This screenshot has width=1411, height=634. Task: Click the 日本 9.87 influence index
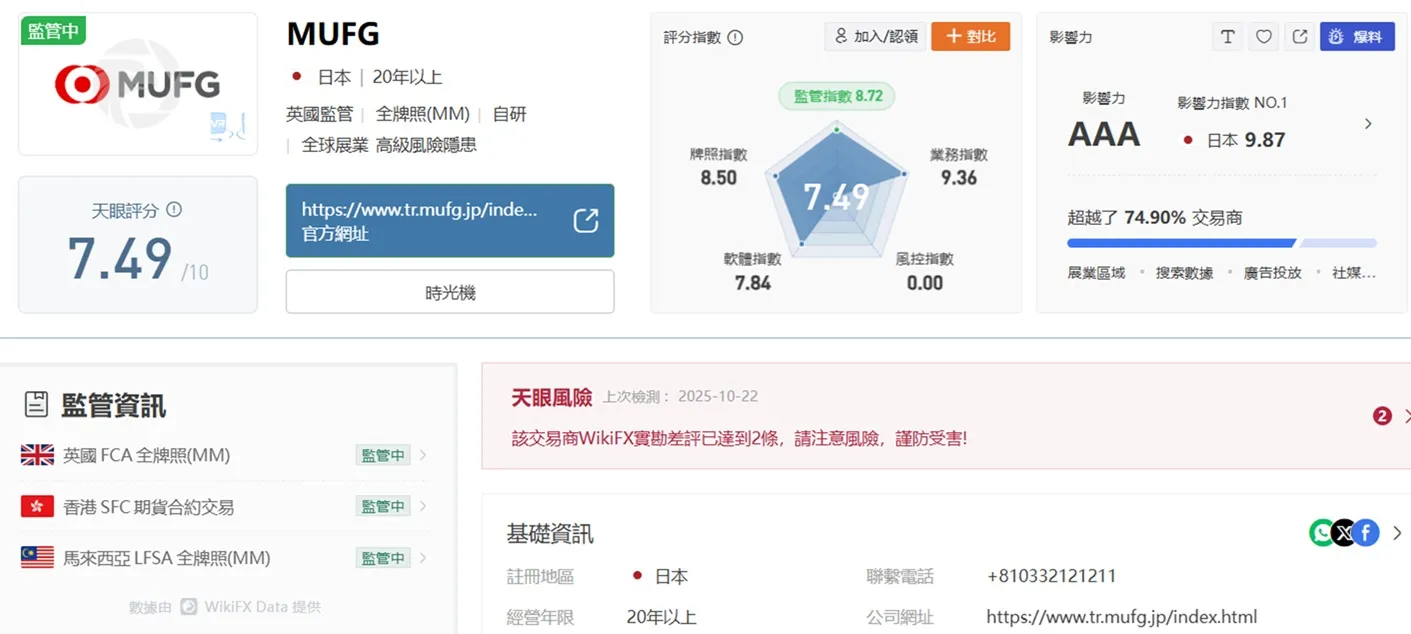[x=1234, y=140]
